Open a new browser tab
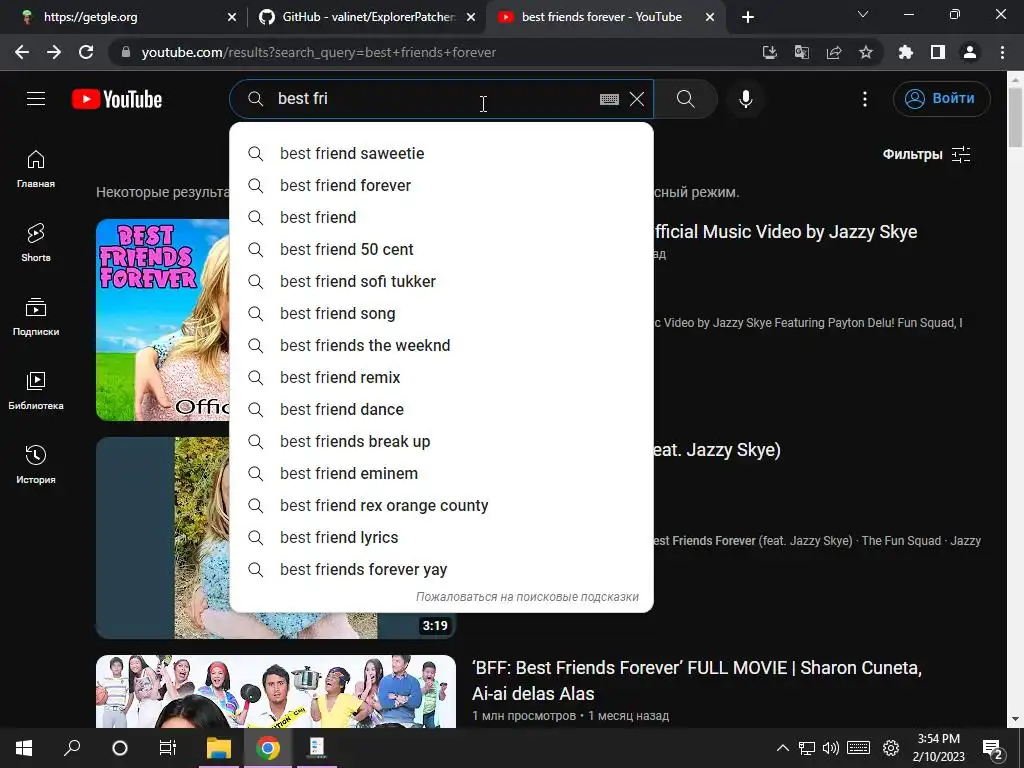The width and height of the screenshot is (1024, 768). [748, 18]
